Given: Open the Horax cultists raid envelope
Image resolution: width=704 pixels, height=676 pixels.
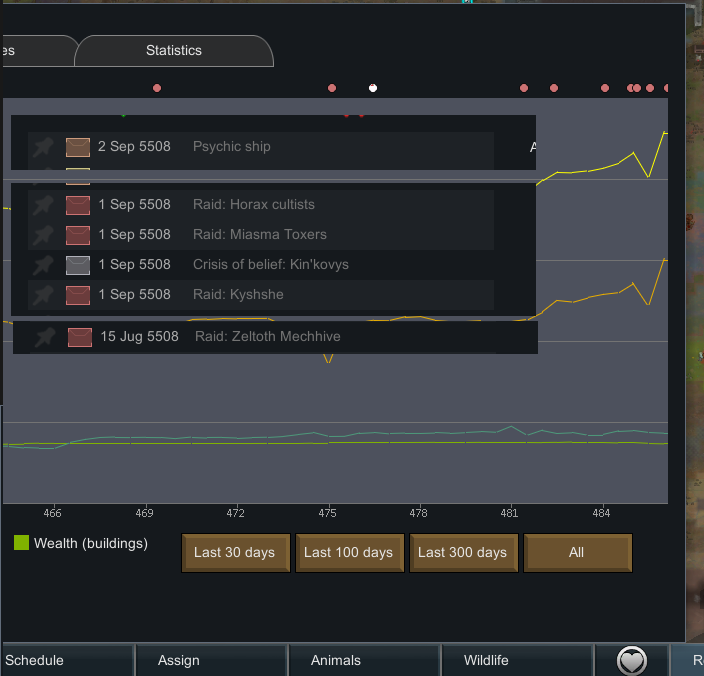Looking at the screenshot, I should (x=78, y=205).
